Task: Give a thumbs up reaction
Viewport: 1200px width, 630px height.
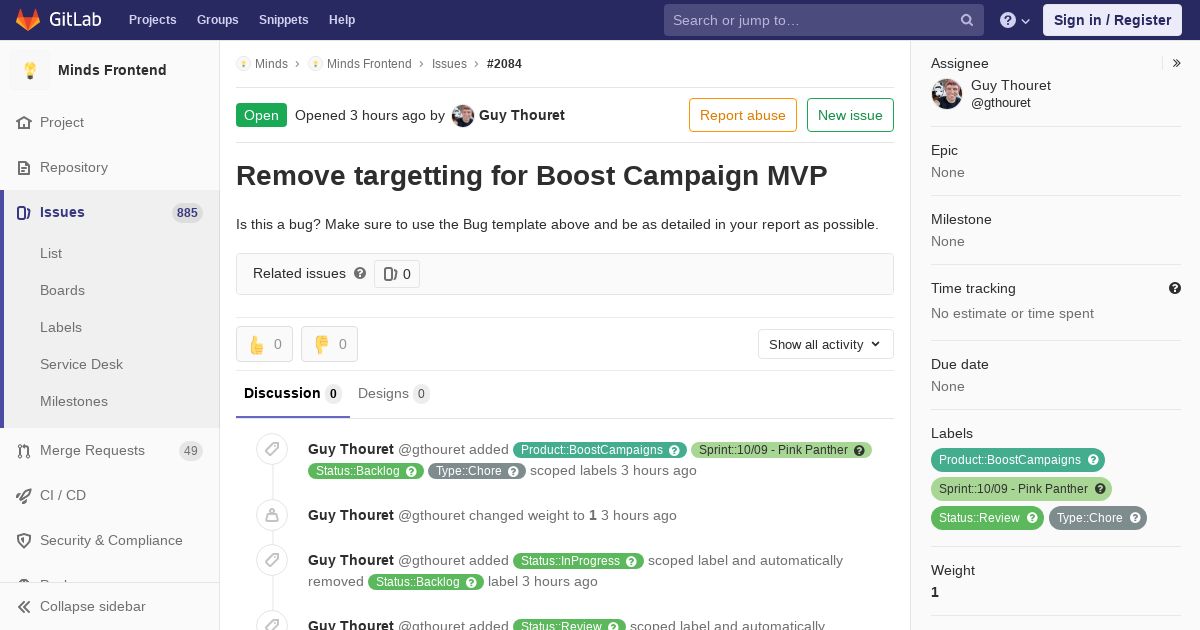Action: tap(264, 344)
